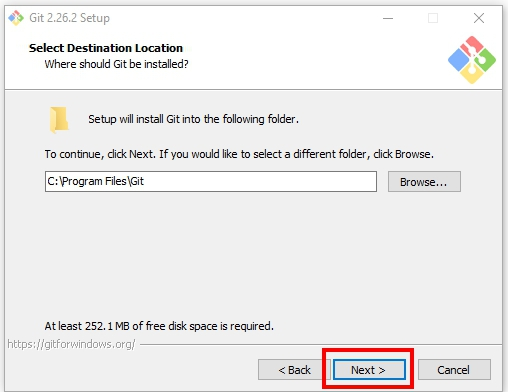The image size is (508, 392).
Task: Open the Browse... folder picker
Action: pyautogui.click(x=424, y=182)
